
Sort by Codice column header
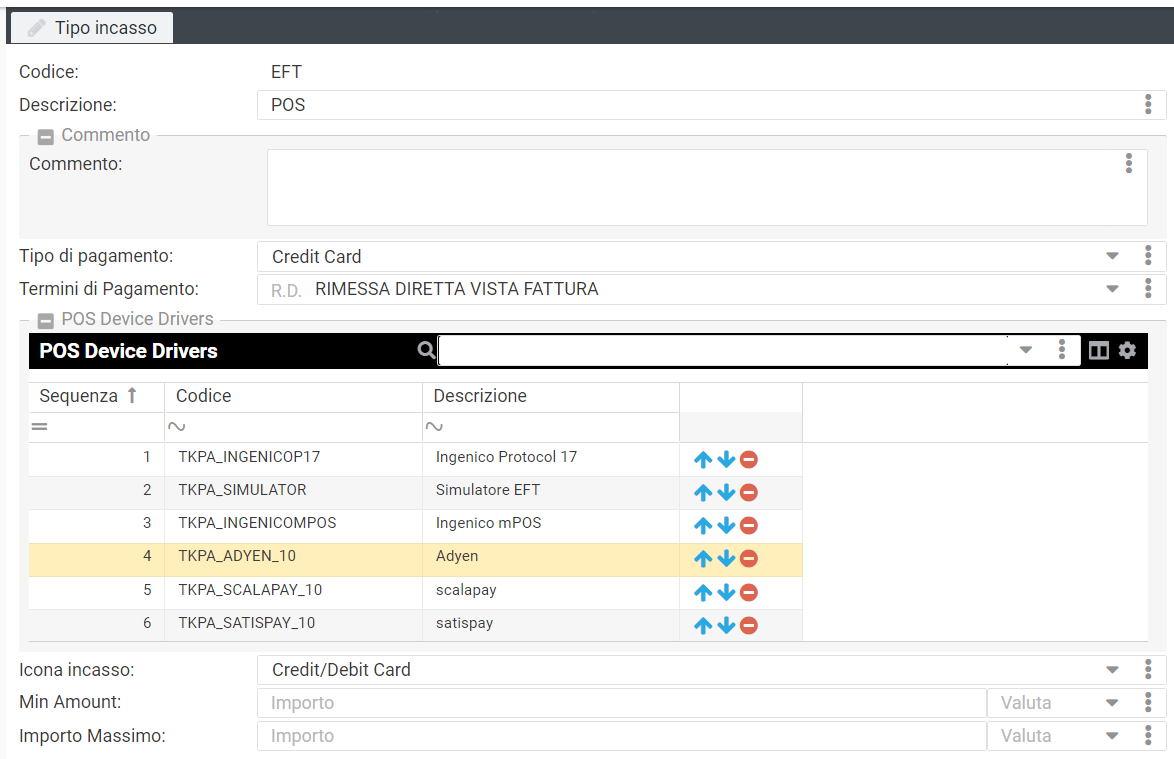(x=204, y=396)
